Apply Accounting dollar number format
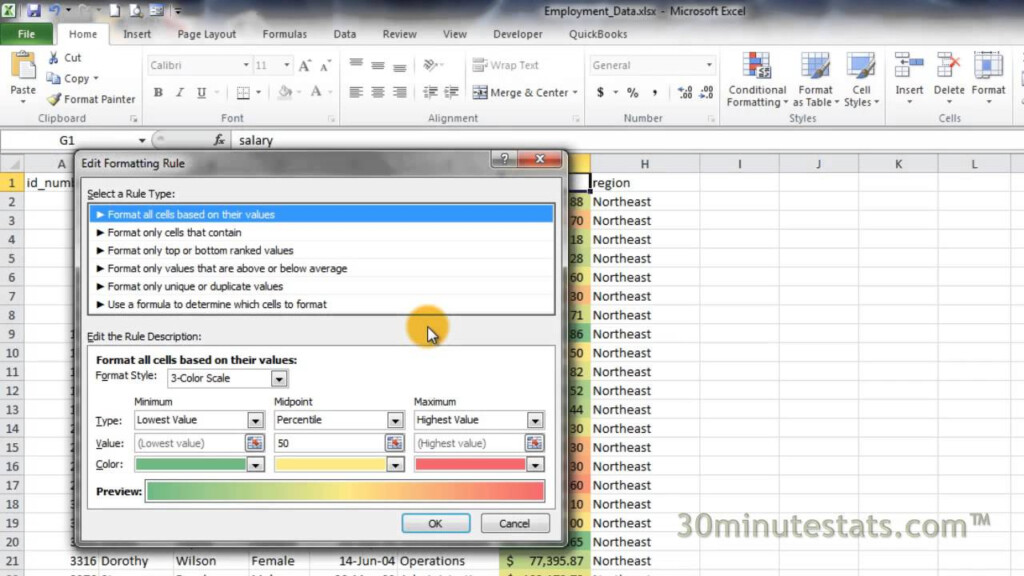Image resolution: width=1024 pixels, height=576 pixels. pyautogui.click(x=600, y=93)
